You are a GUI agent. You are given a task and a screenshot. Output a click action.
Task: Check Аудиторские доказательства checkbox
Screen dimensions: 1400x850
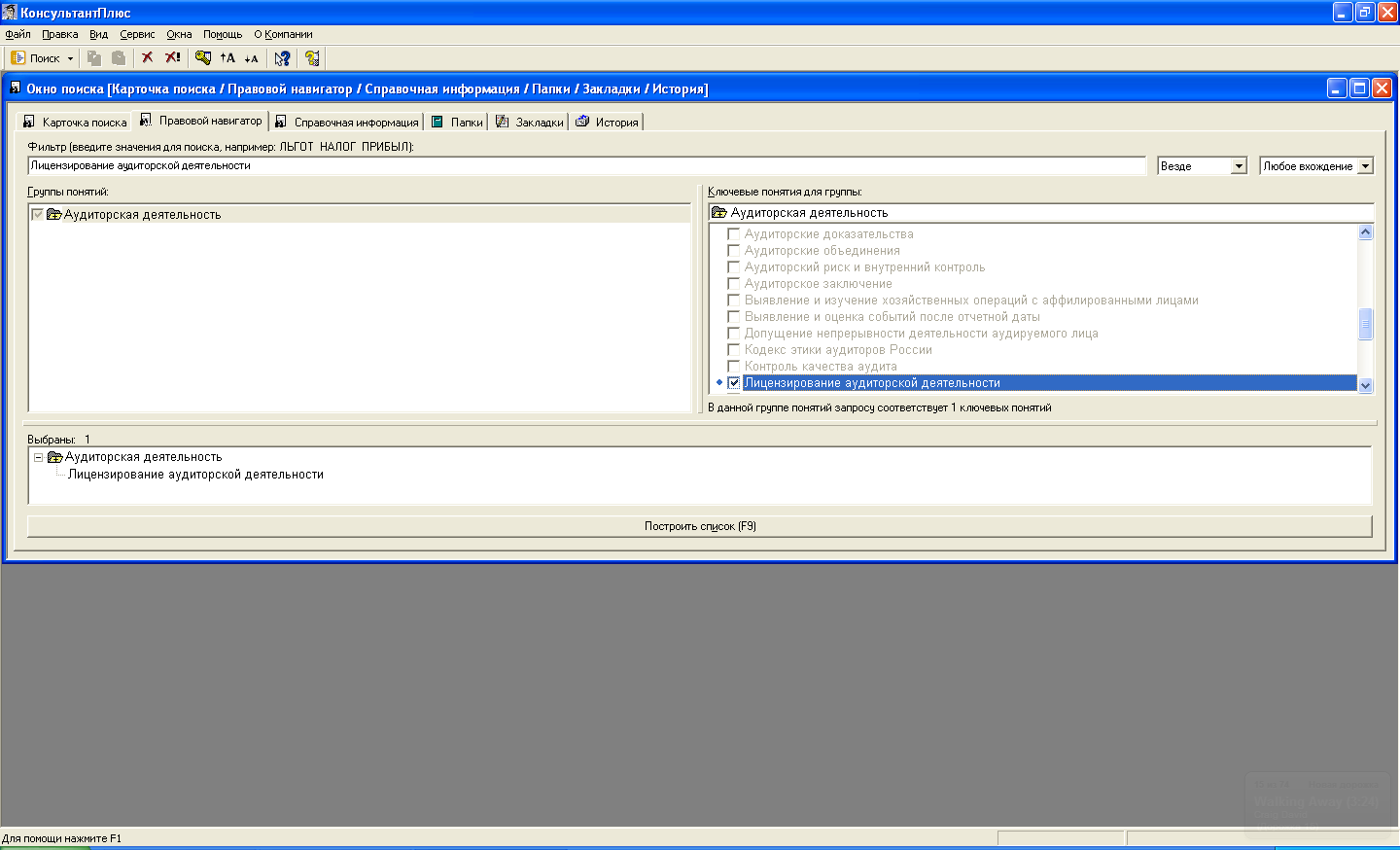click(734, 234)
